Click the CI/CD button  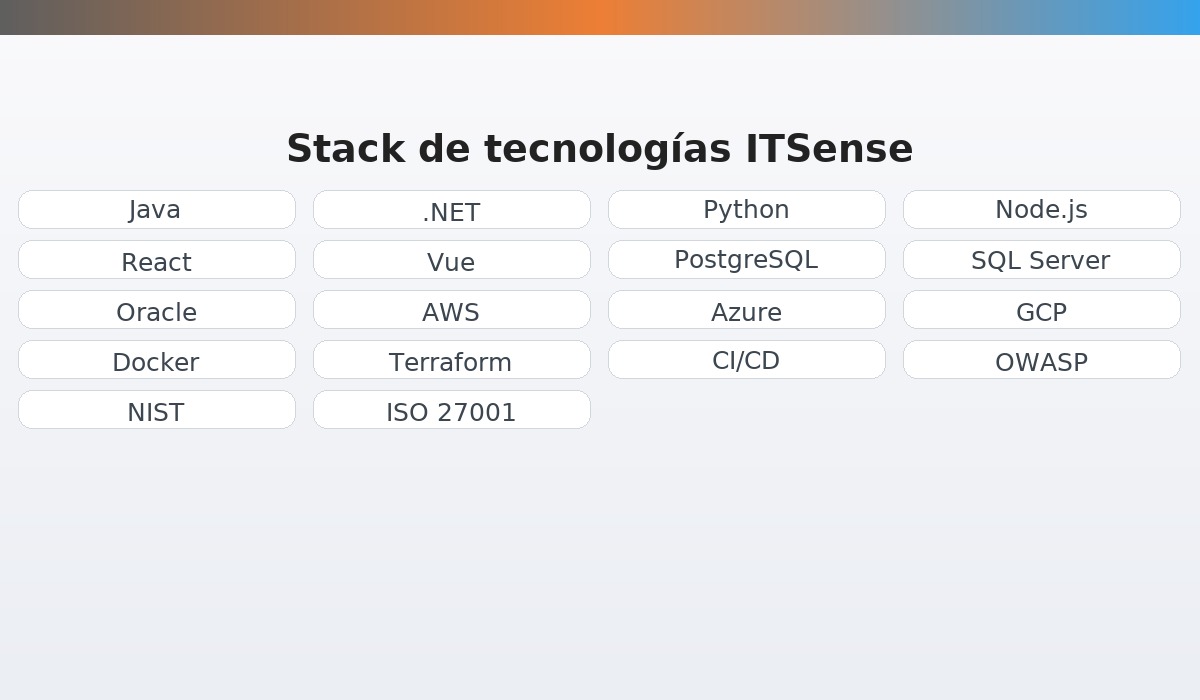[x=747, y=359]
